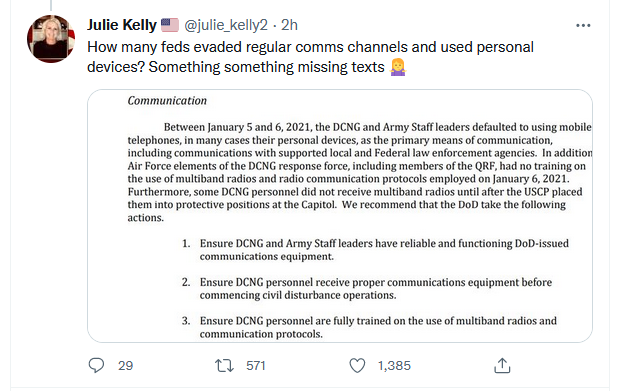Open the embedded Communication document image
This screenshot has height=391, width=621.
coord(340,216)
